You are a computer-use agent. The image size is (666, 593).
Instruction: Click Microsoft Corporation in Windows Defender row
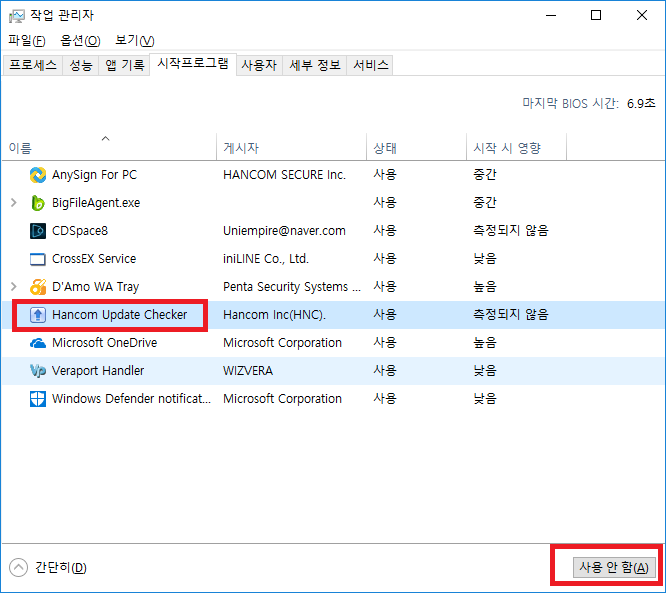coord(282,399)
